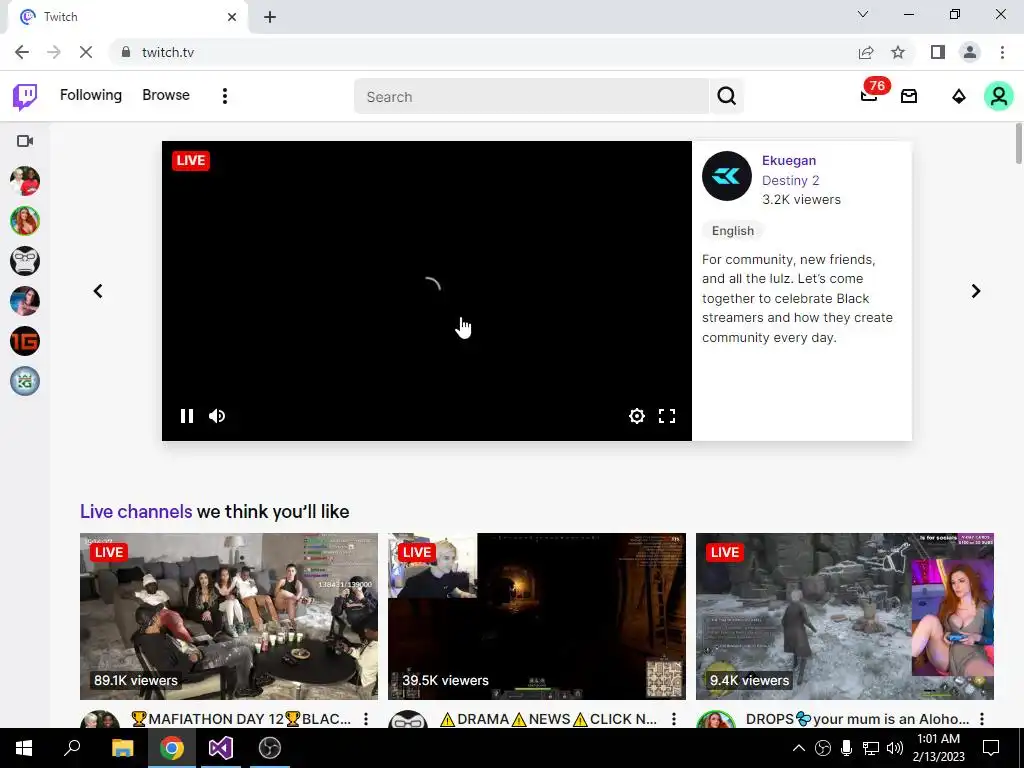Open Visual Studio from the taskbar
This screenshot has width=1024, height=768.
click(221, 748)
